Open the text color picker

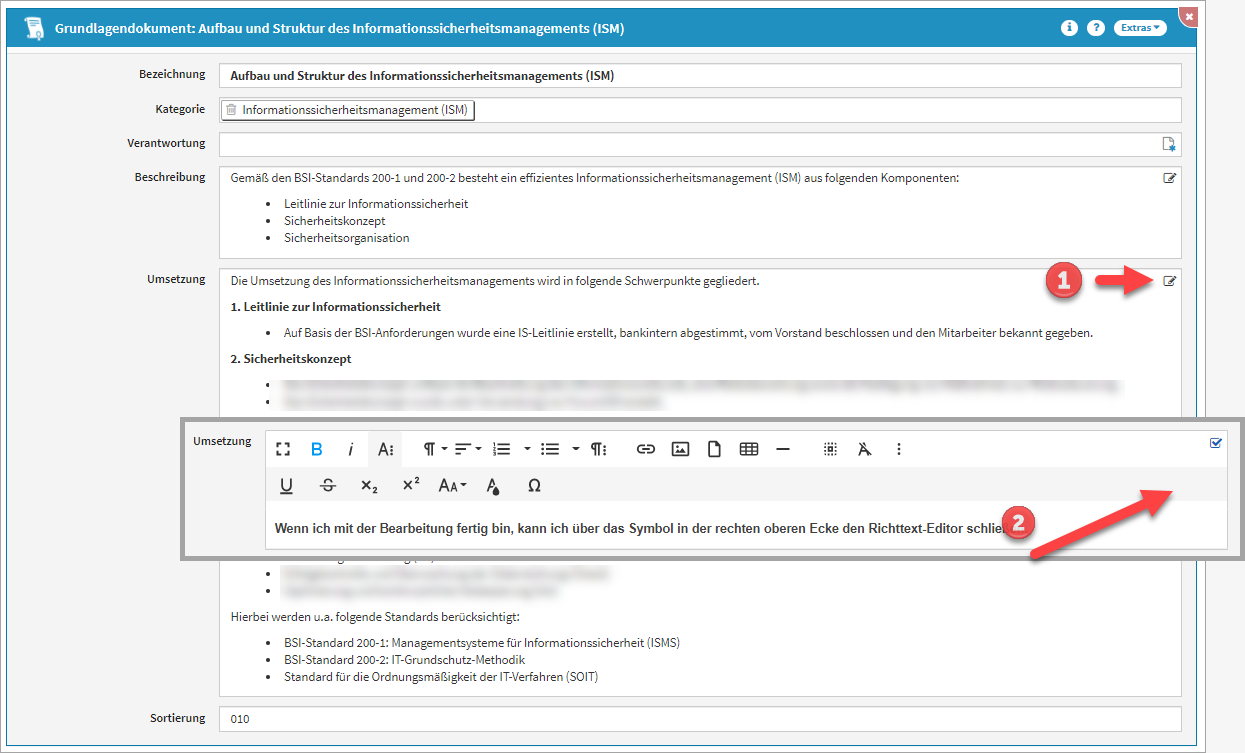[492, 486]
